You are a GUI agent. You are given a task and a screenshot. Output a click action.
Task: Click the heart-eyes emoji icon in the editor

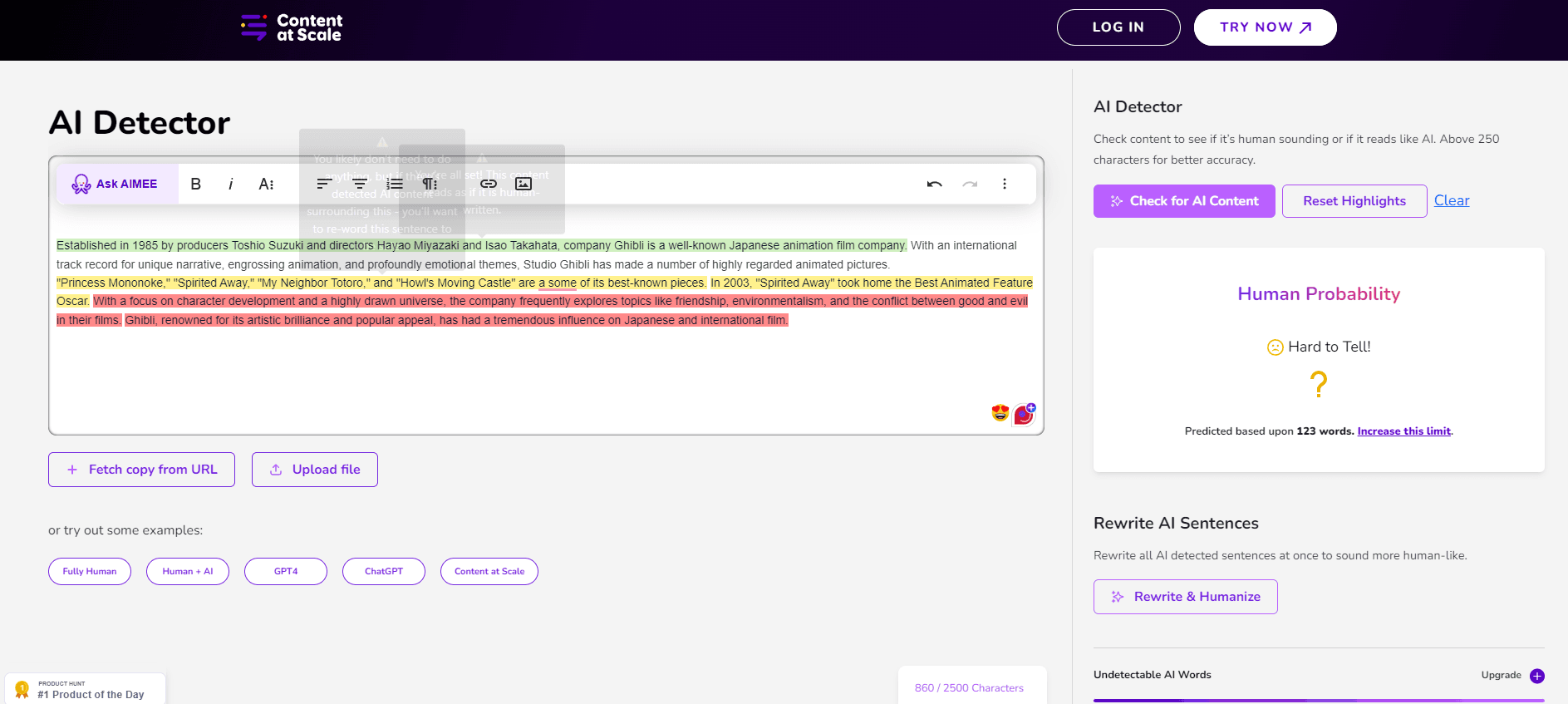(1000, 412)
